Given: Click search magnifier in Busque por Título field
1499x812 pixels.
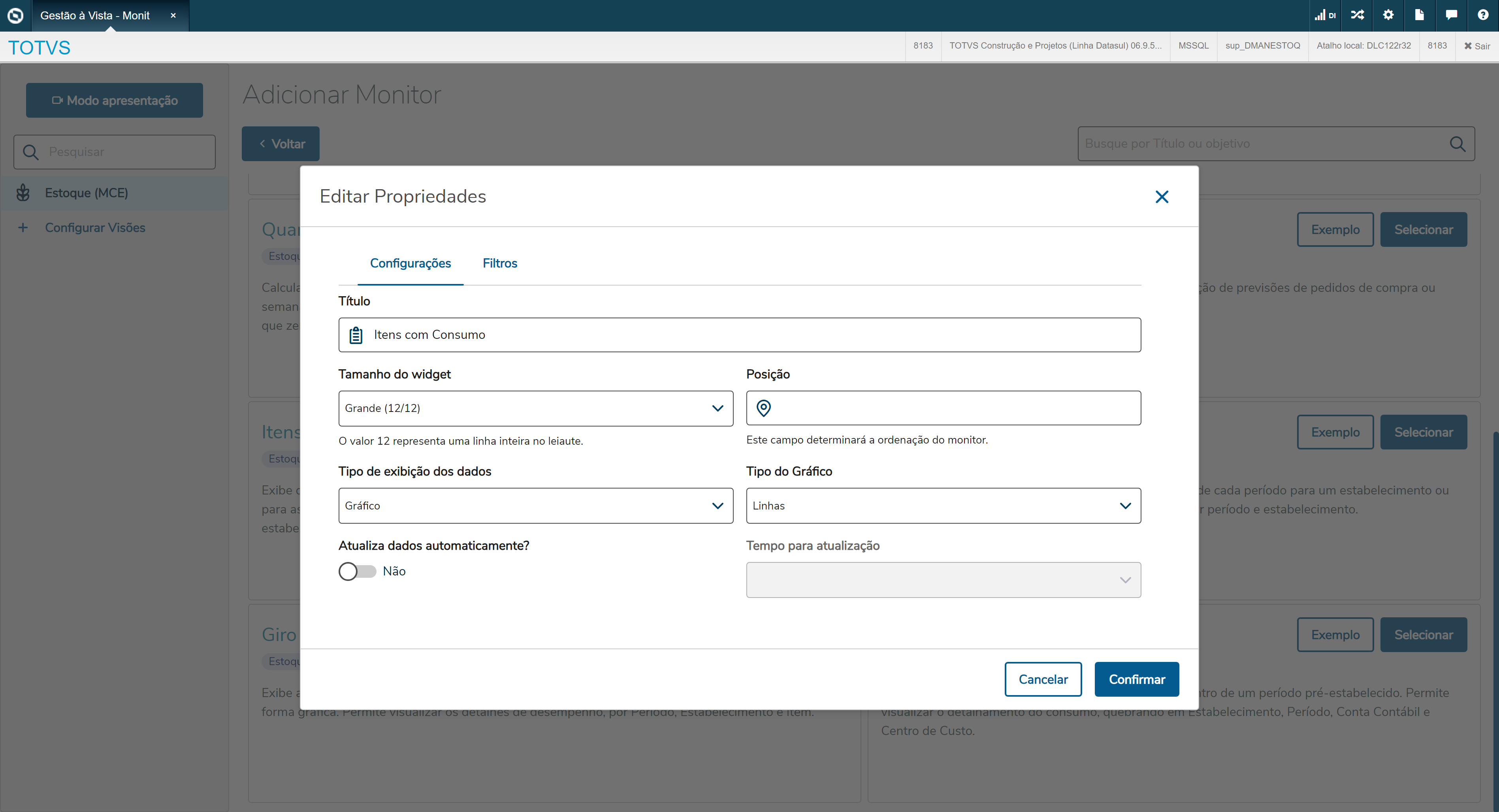Looking at the screenshot, I should [x=1457, y=144].
